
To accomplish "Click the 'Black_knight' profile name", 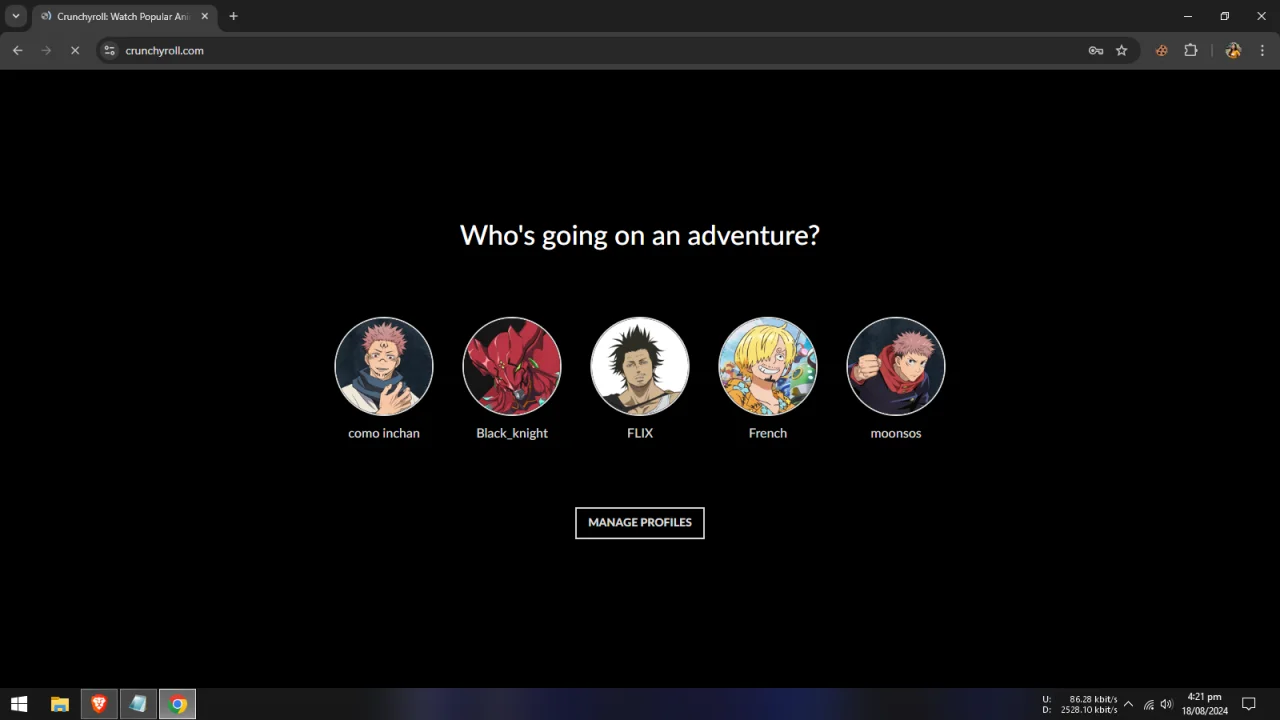I will (x=512, y=433).
